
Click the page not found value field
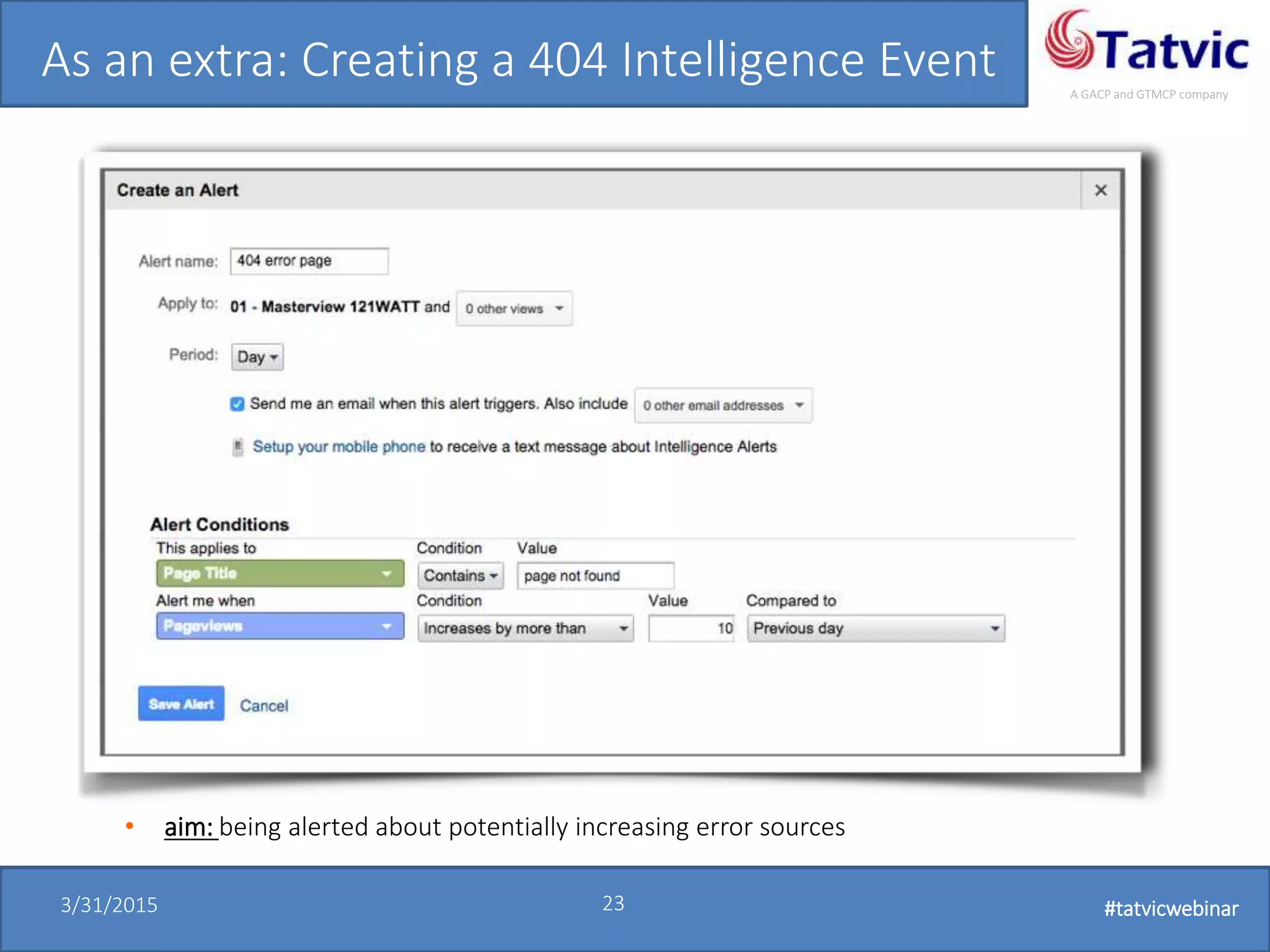tap(595, 576)
